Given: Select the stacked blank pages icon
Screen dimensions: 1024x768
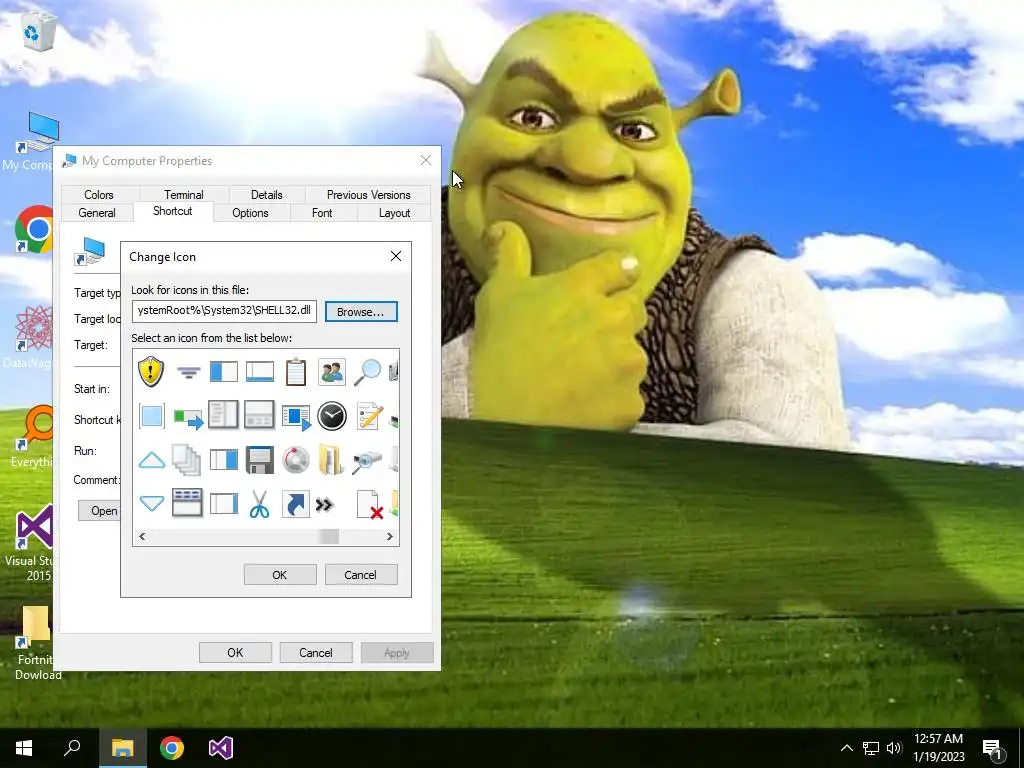Looking at the screenshot, I should point(187,460).
